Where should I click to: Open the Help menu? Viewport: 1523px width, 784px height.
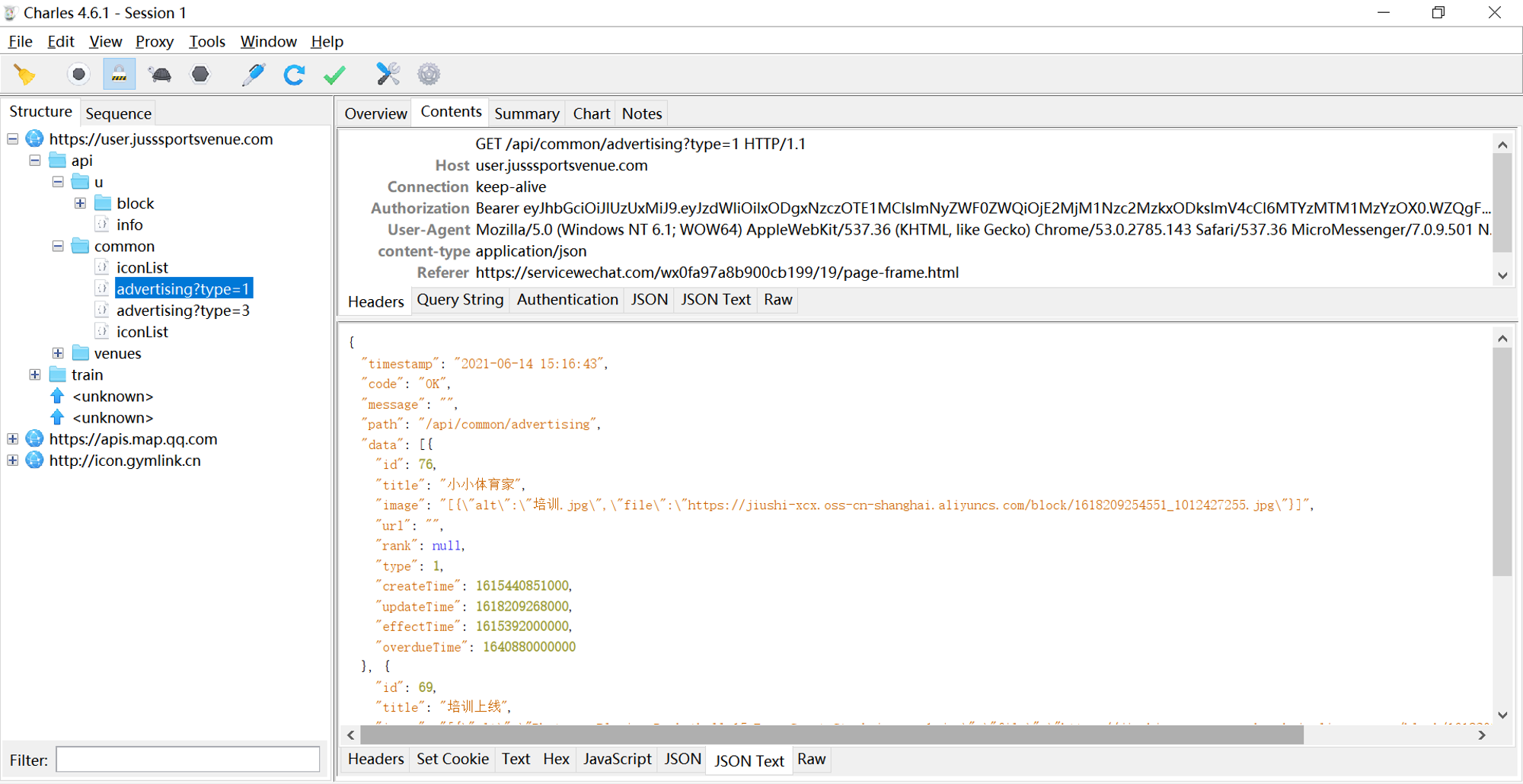pos(327,42)
